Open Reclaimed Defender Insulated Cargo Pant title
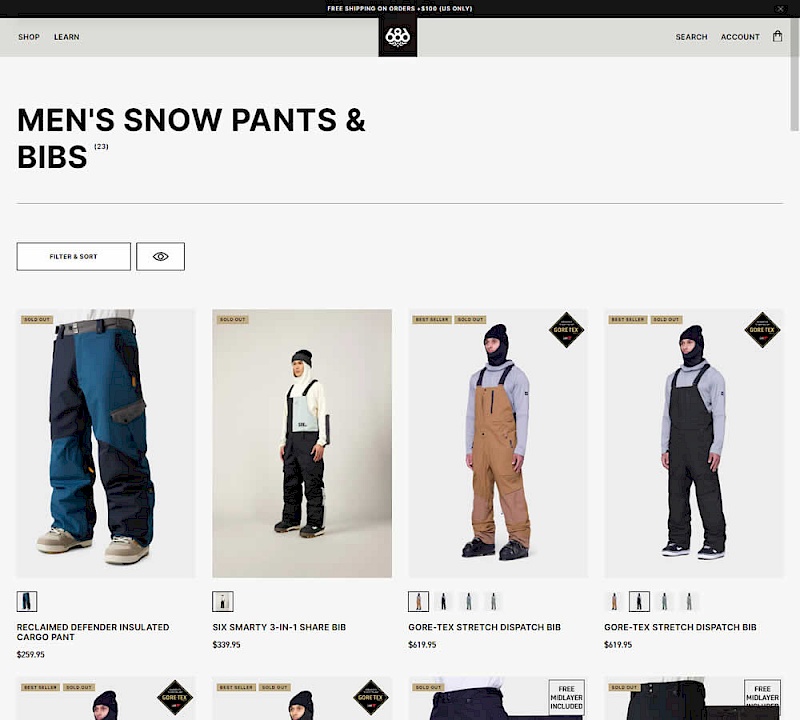Screen dimensions: 800x720 (93, 632)
